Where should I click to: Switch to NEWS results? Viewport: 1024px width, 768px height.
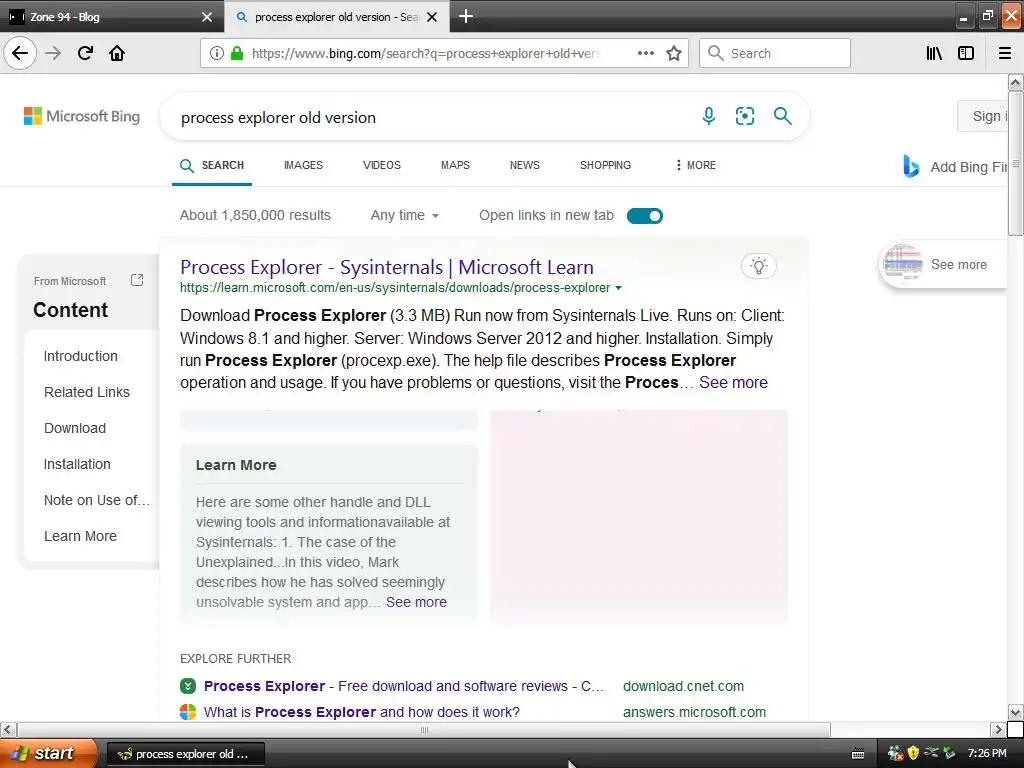(524, 165)
